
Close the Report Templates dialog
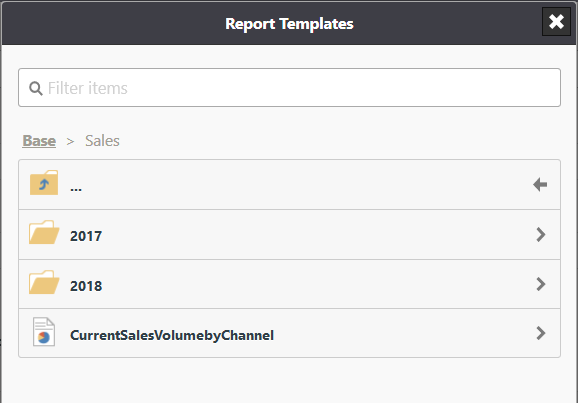(556, 22)
